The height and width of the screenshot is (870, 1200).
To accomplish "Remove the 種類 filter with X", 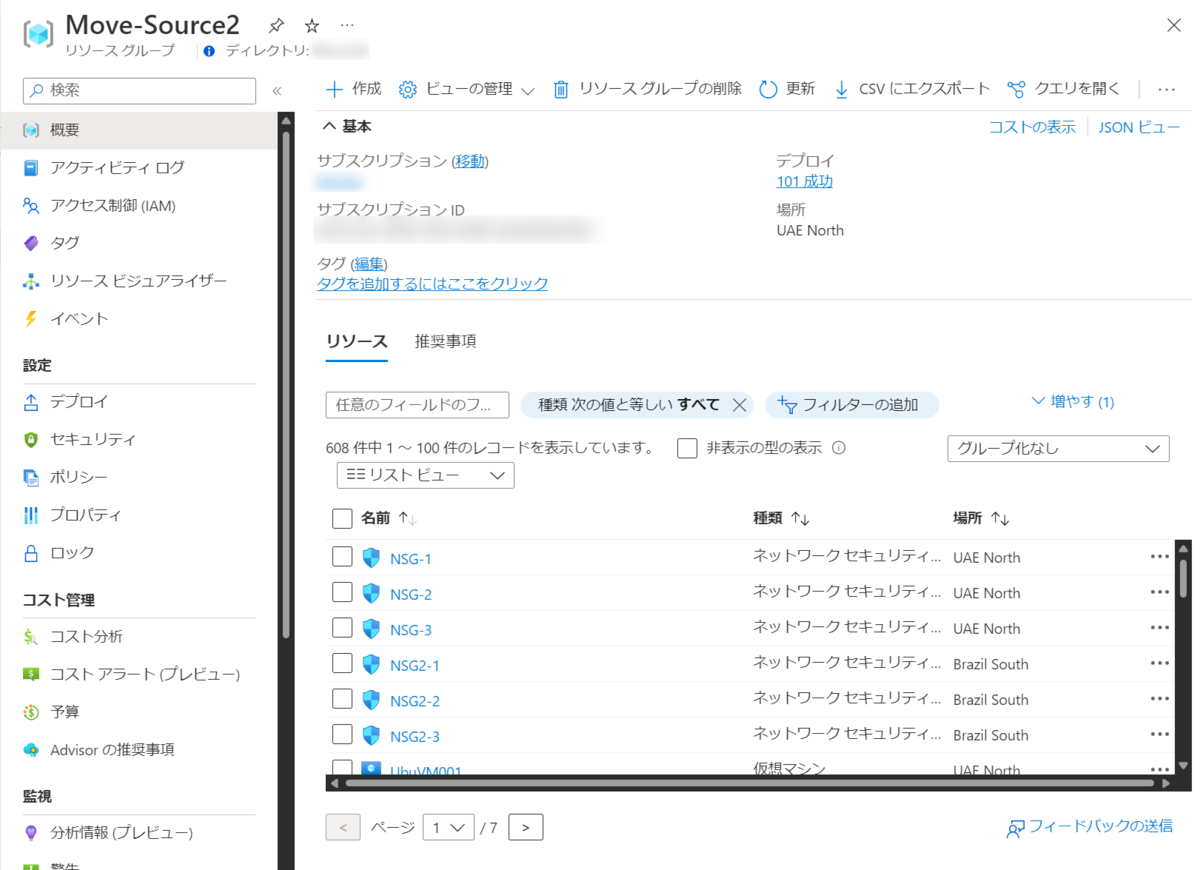I will coord(740,405).
